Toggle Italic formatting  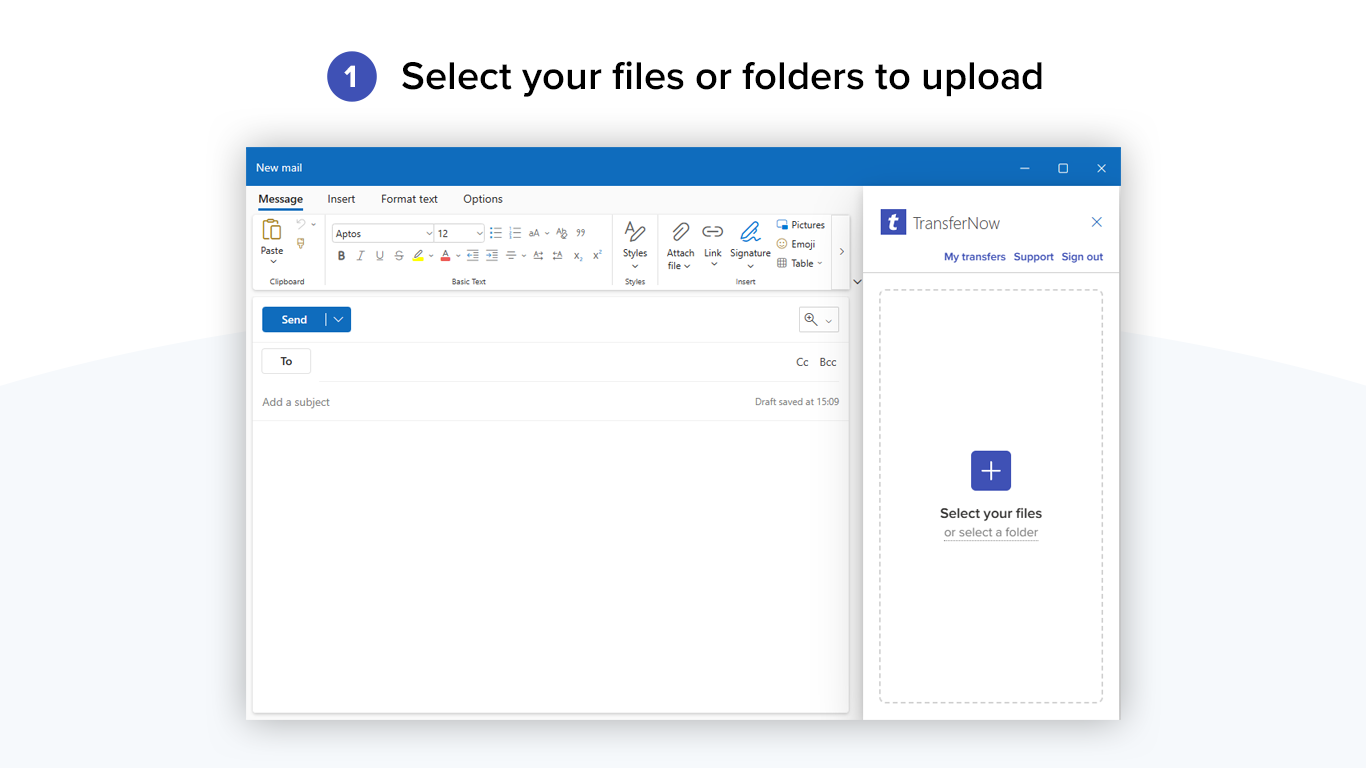360,256
